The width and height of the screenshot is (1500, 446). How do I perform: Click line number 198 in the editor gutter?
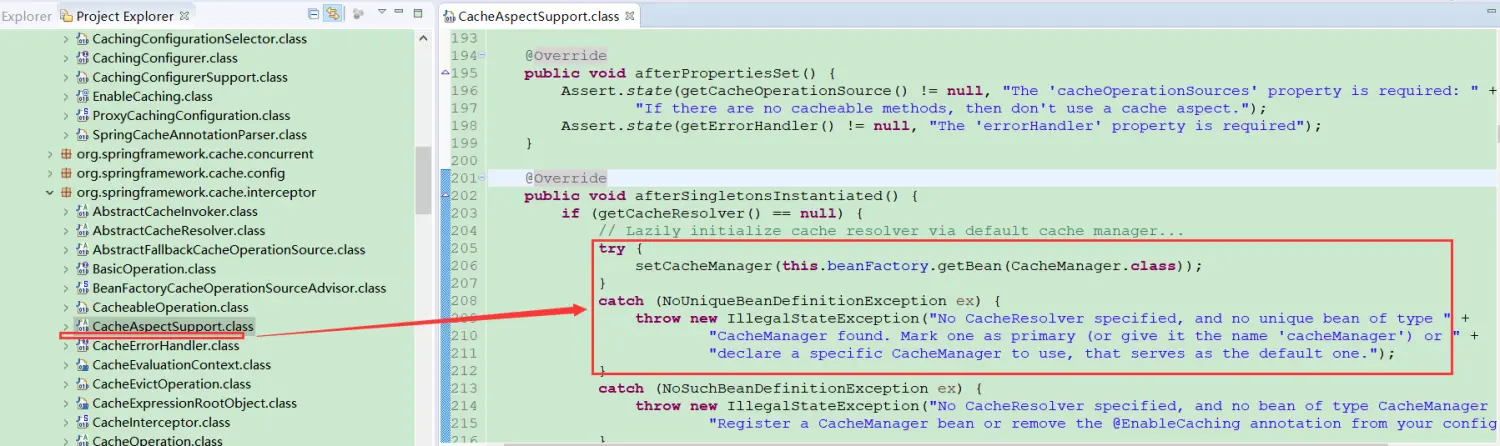pos(465,126)
